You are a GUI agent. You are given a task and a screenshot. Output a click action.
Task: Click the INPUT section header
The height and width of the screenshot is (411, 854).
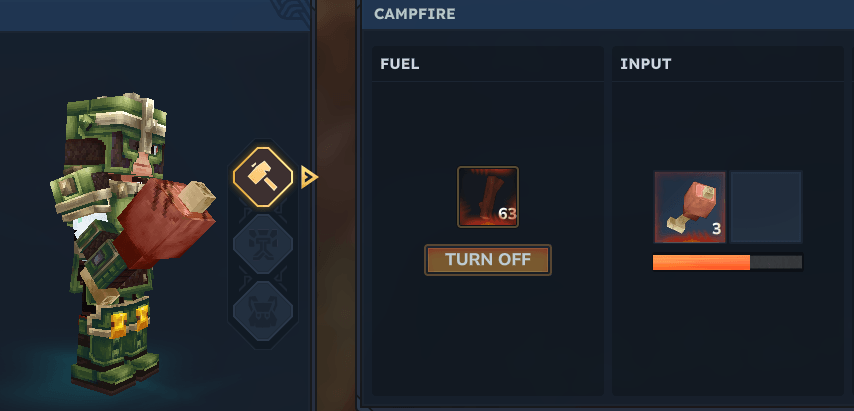click(645, 64)
